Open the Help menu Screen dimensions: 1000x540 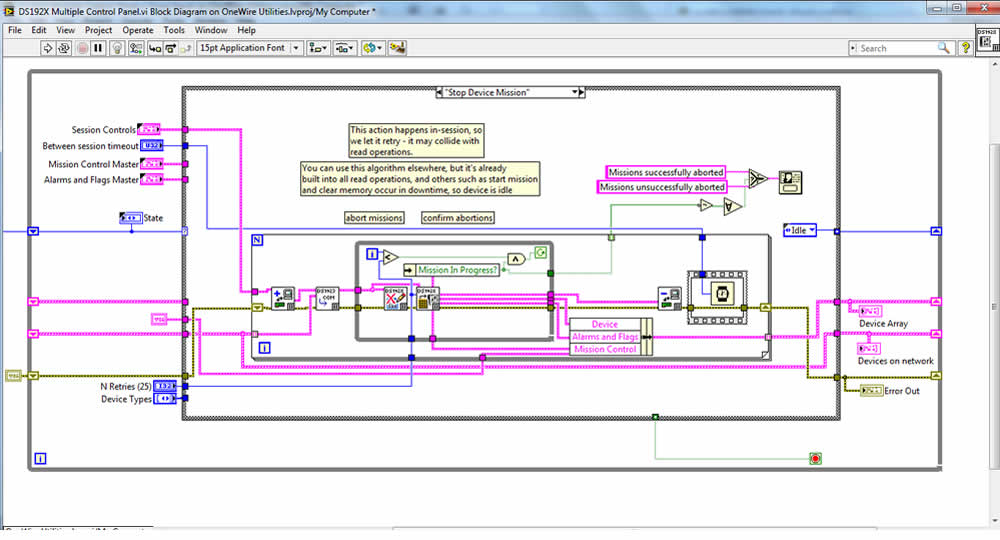(x=246, y=30)
